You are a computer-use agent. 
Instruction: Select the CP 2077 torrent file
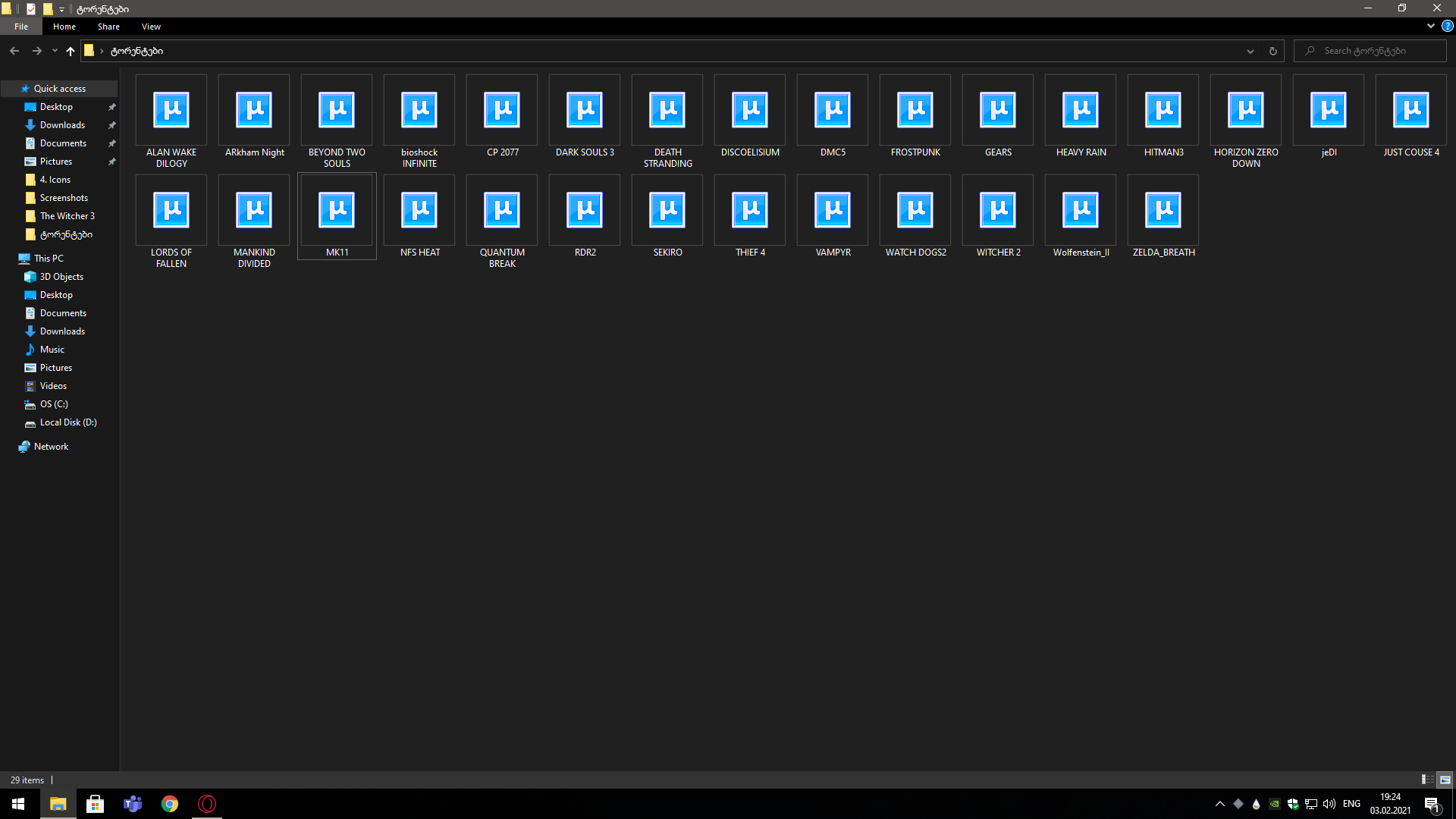click(502, 111)
